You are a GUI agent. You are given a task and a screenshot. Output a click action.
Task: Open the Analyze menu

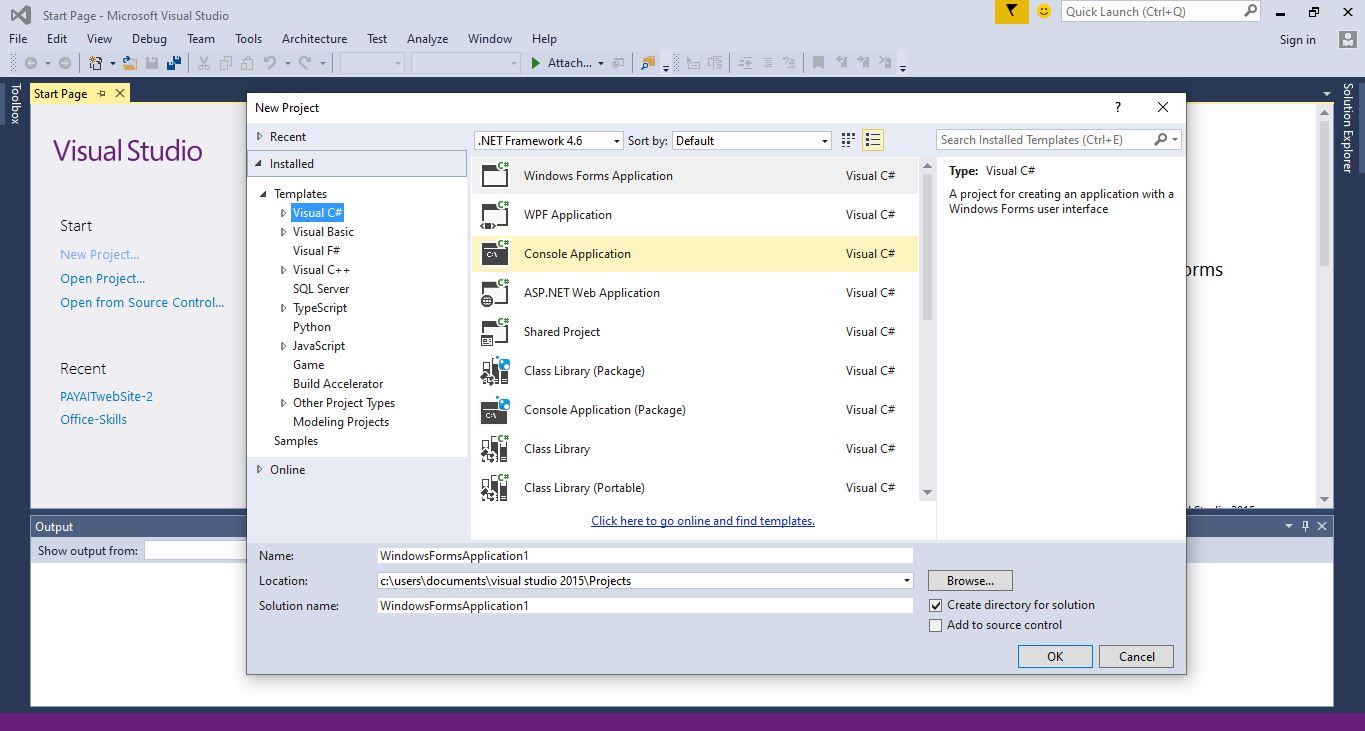[x=427, y=39]
